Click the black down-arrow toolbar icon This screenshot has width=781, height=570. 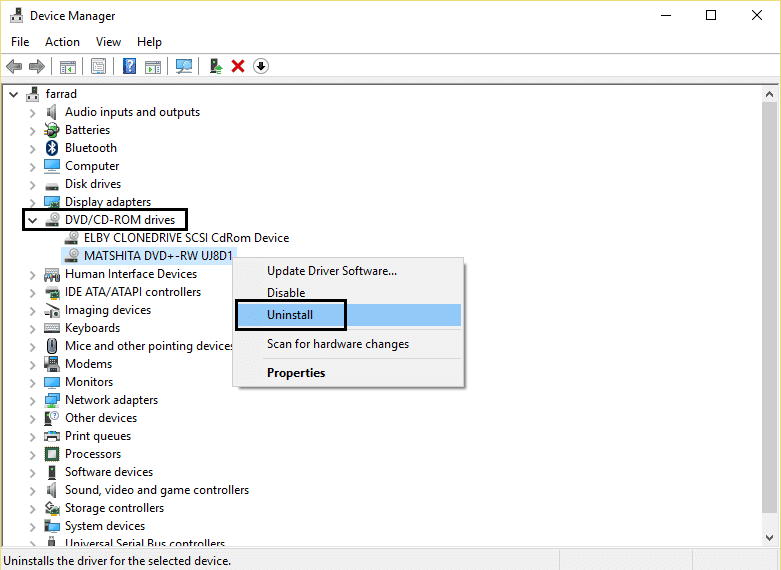261,66
